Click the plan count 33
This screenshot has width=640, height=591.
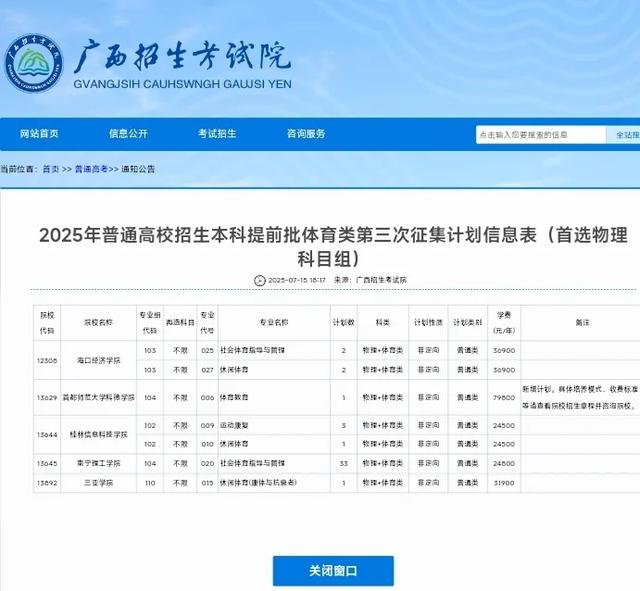click(x=344, y=464)
